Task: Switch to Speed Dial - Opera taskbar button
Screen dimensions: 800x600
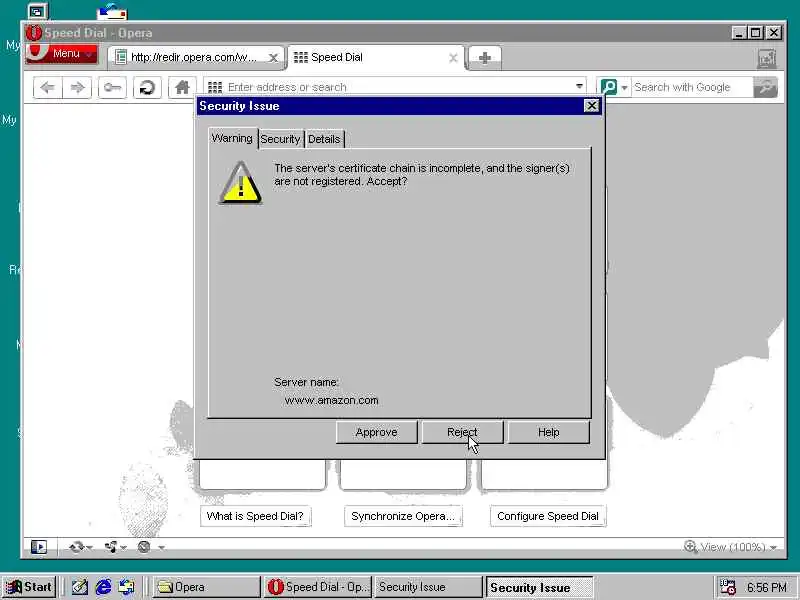Action: point(318,587)
